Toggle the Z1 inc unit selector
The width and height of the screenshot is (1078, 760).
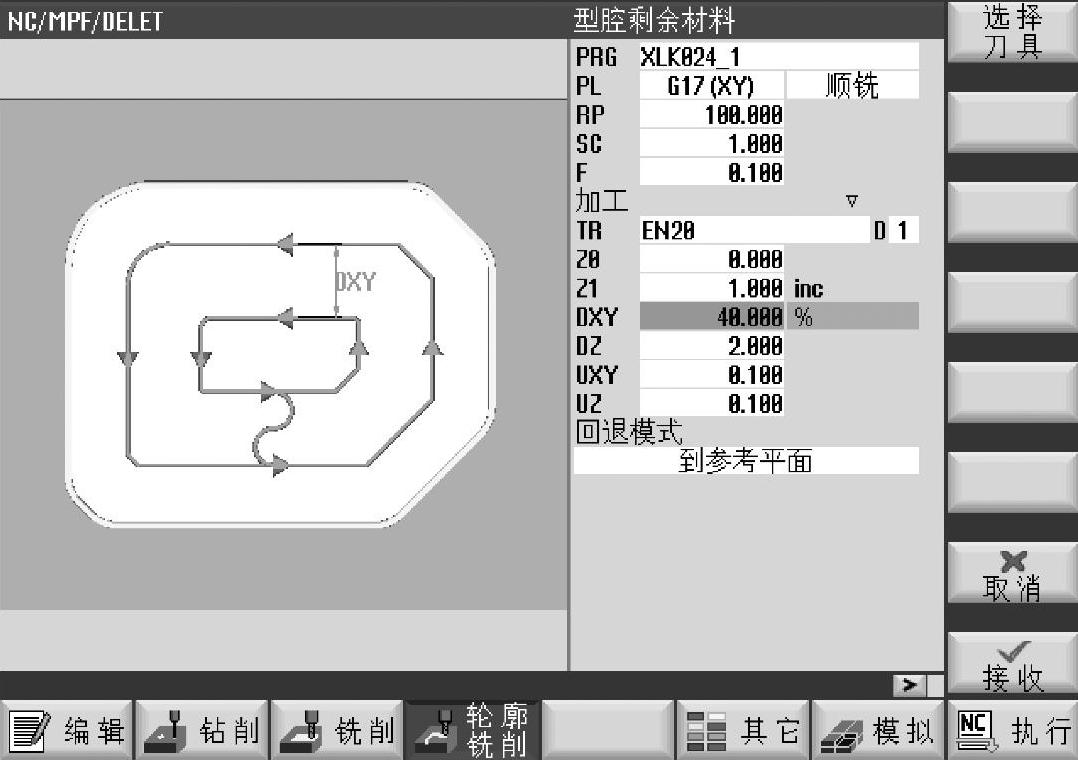pyautogui.click(x=809, y=288)
